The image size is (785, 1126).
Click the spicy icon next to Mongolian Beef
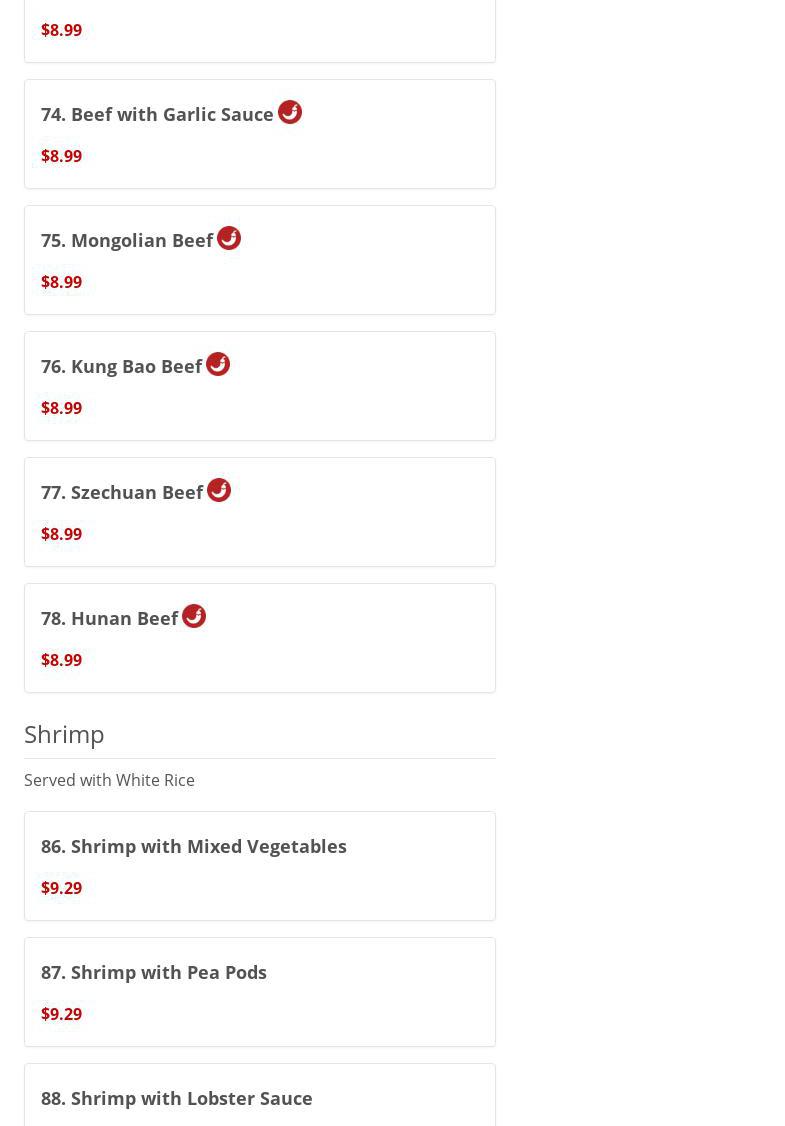[229, 238]
